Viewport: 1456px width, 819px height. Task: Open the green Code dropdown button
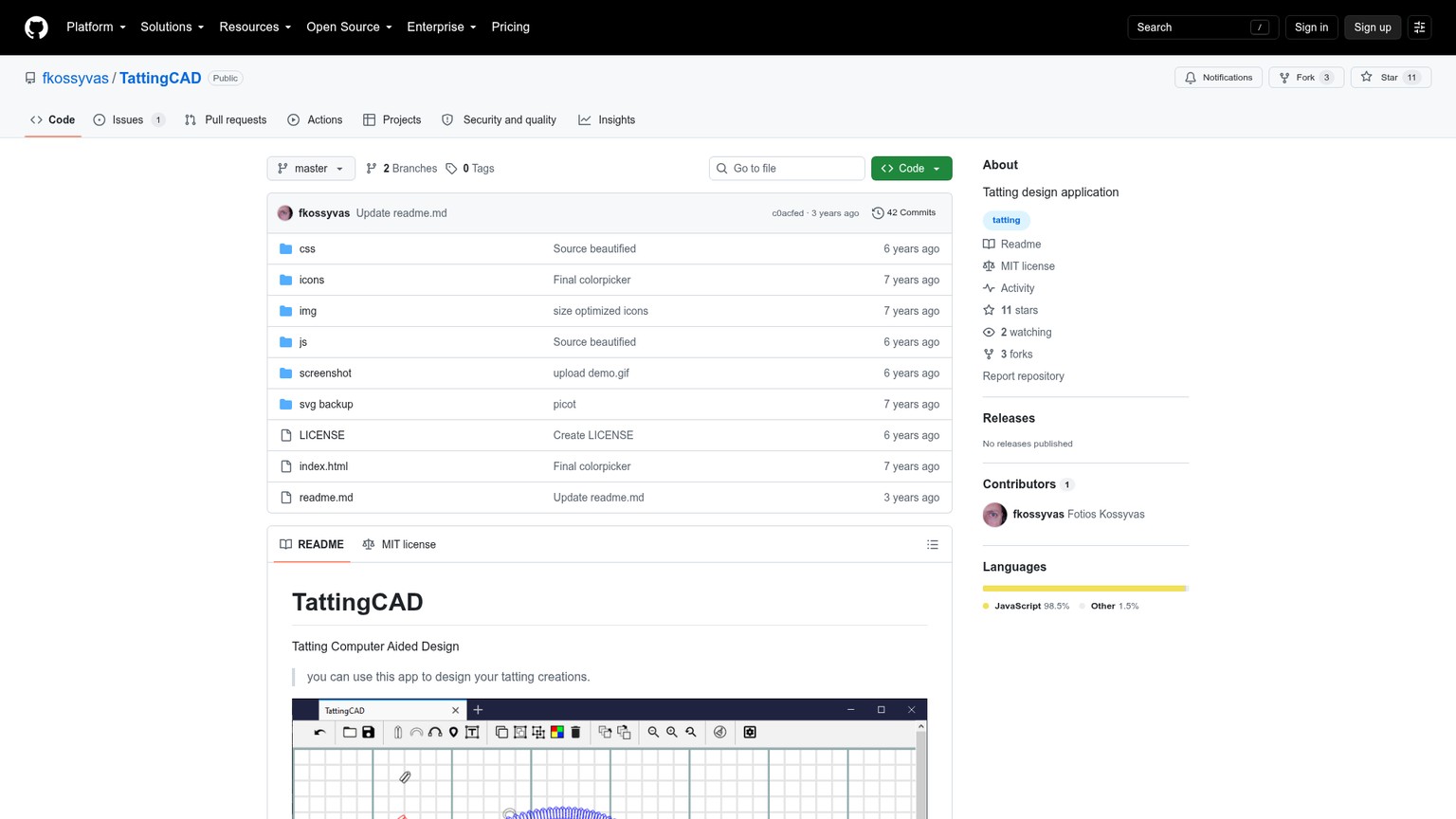[x=911, y=169]
